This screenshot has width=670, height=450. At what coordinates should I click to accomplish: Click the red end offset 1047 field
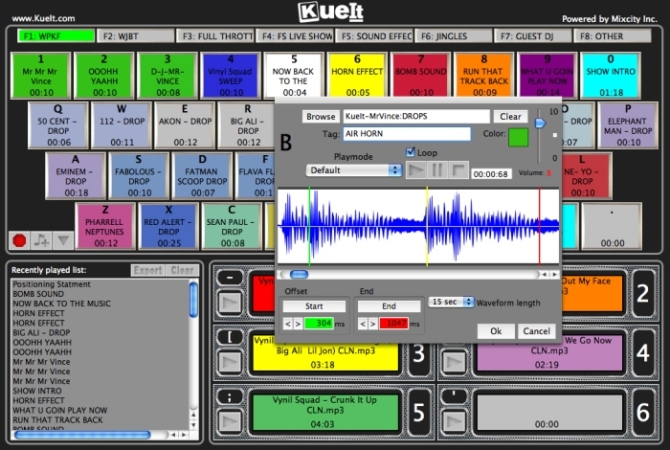click(x=394, y=324)
